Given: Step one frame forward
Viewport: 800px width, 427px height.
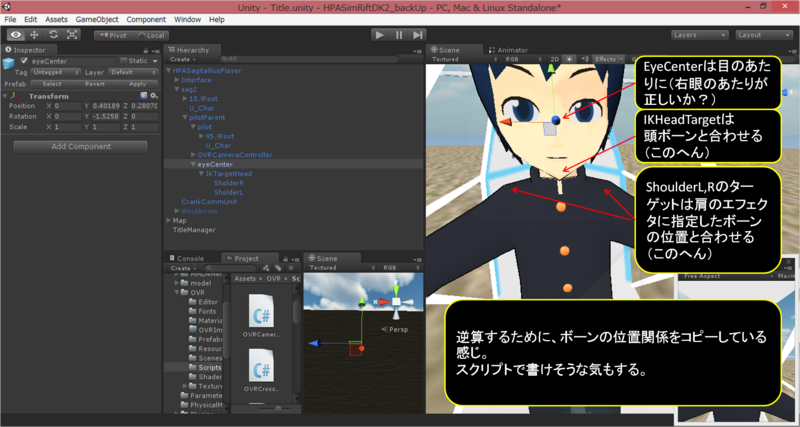Looking at the screenshot, I should [x=417, y=35].
